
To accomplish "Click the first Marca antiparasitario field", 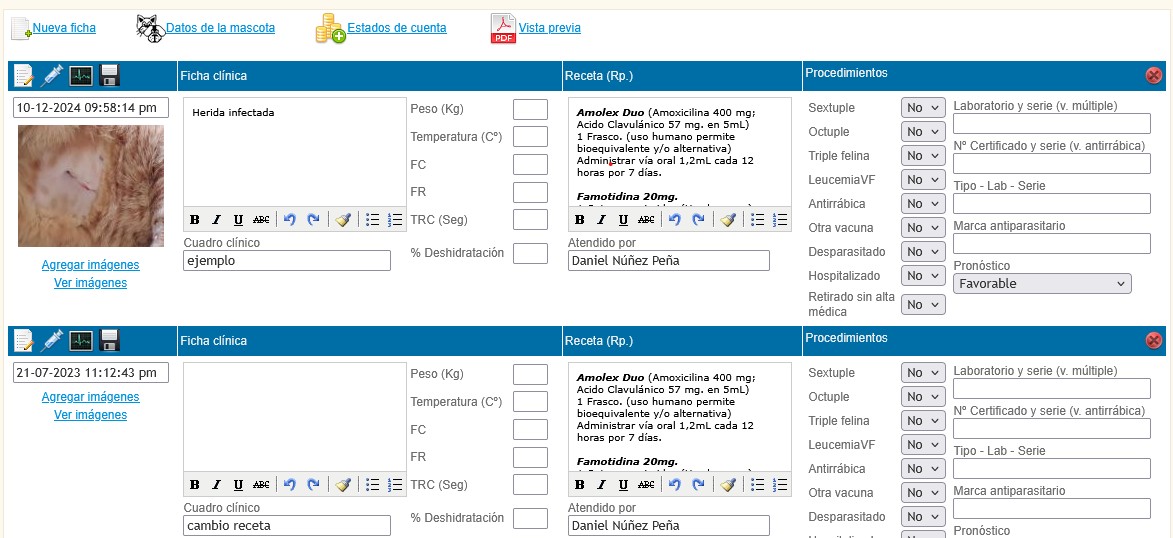I will click(x=1052, y=243).
